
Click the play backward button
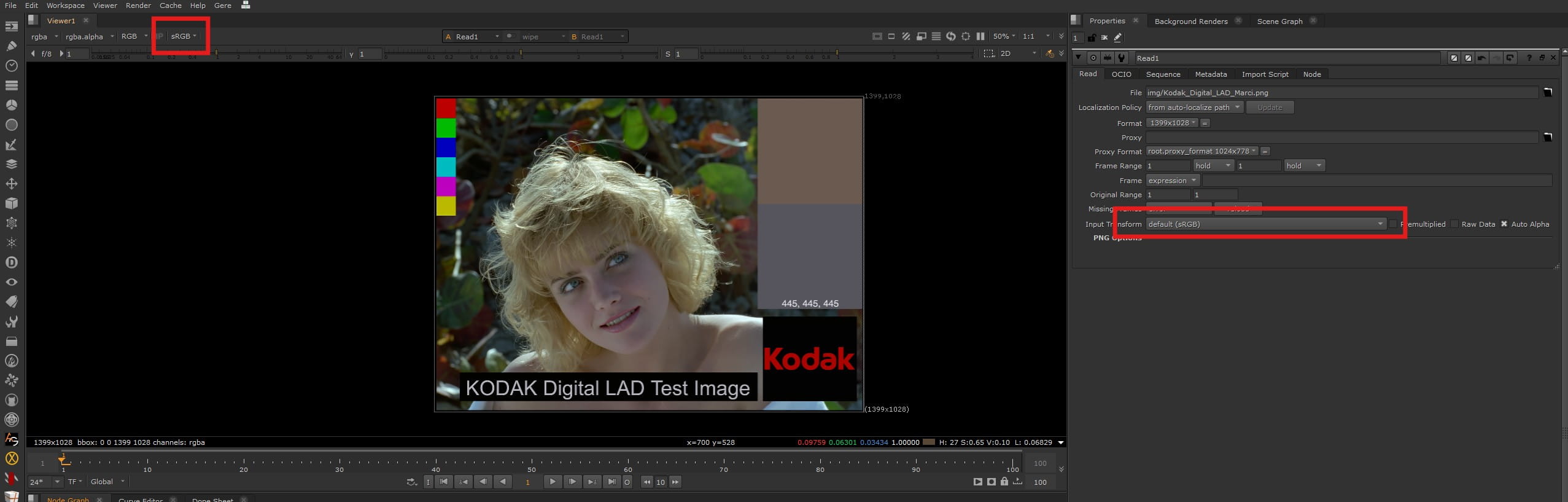click(503, 482)
